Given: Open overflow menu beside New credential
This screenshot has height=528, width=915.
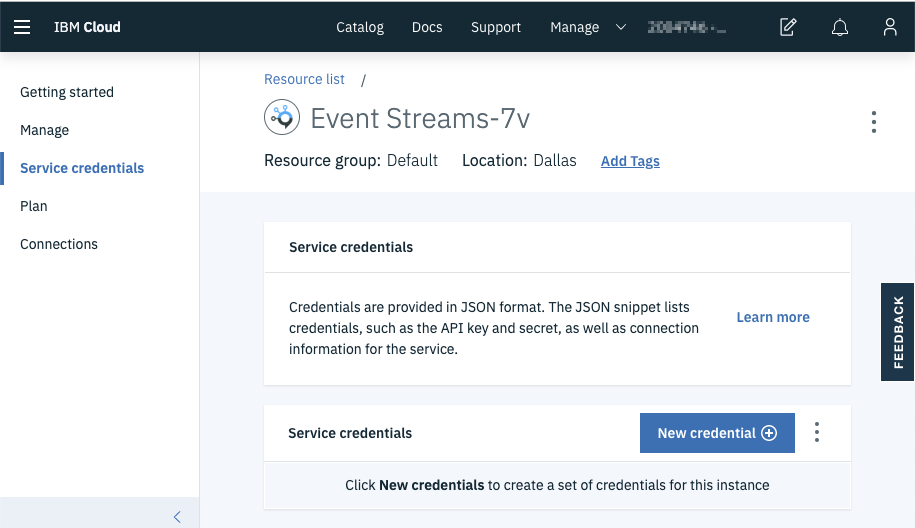Looking at the screenshot, I should click(x=816, y=432).
